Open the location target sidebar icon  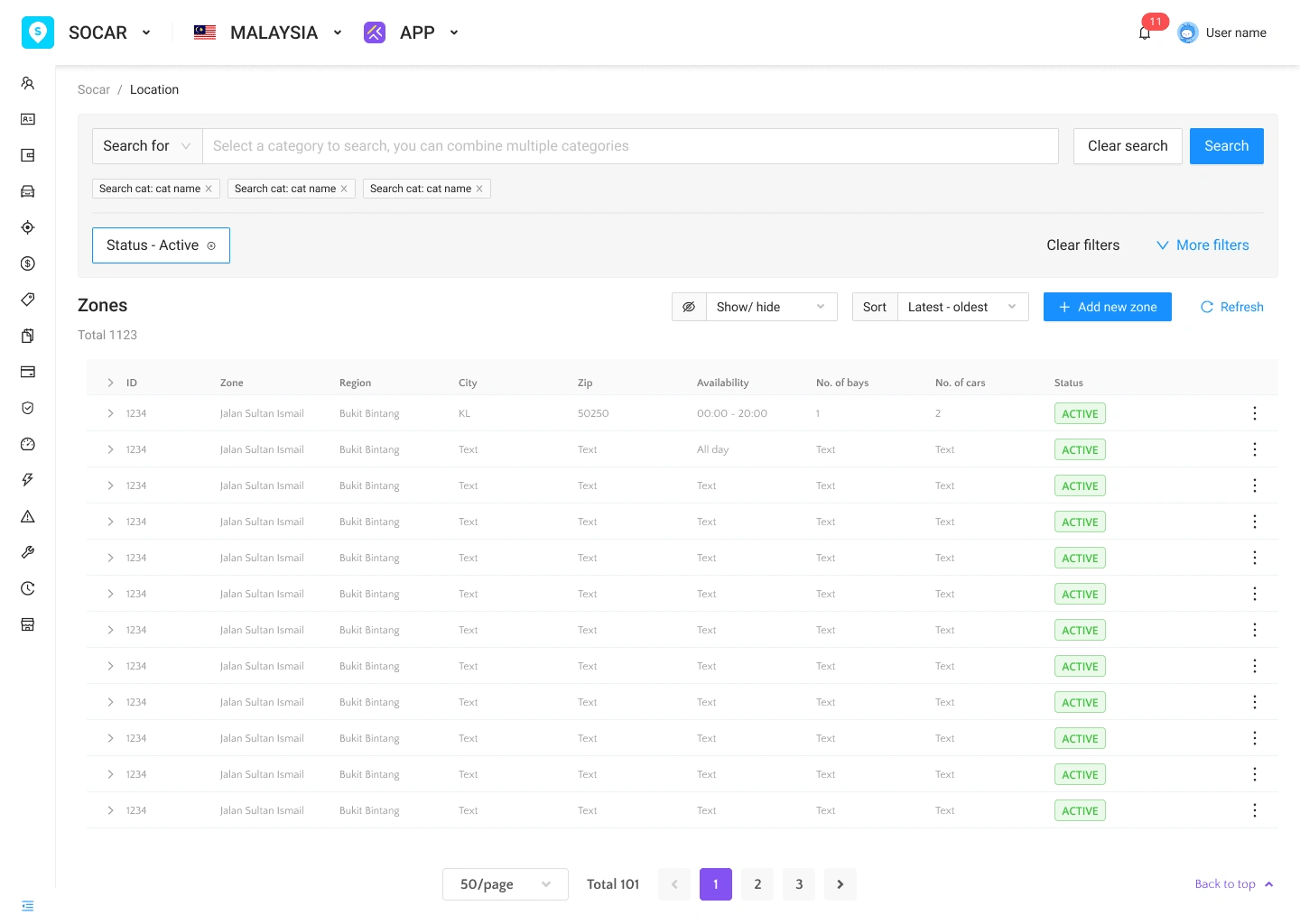coord(28,227)
